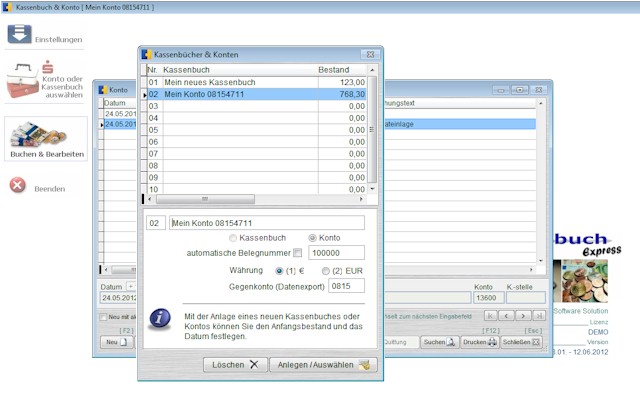Enable automatische Belegnummer checkbox
Viewport: 640px width, 400px height.
point(297,254)
